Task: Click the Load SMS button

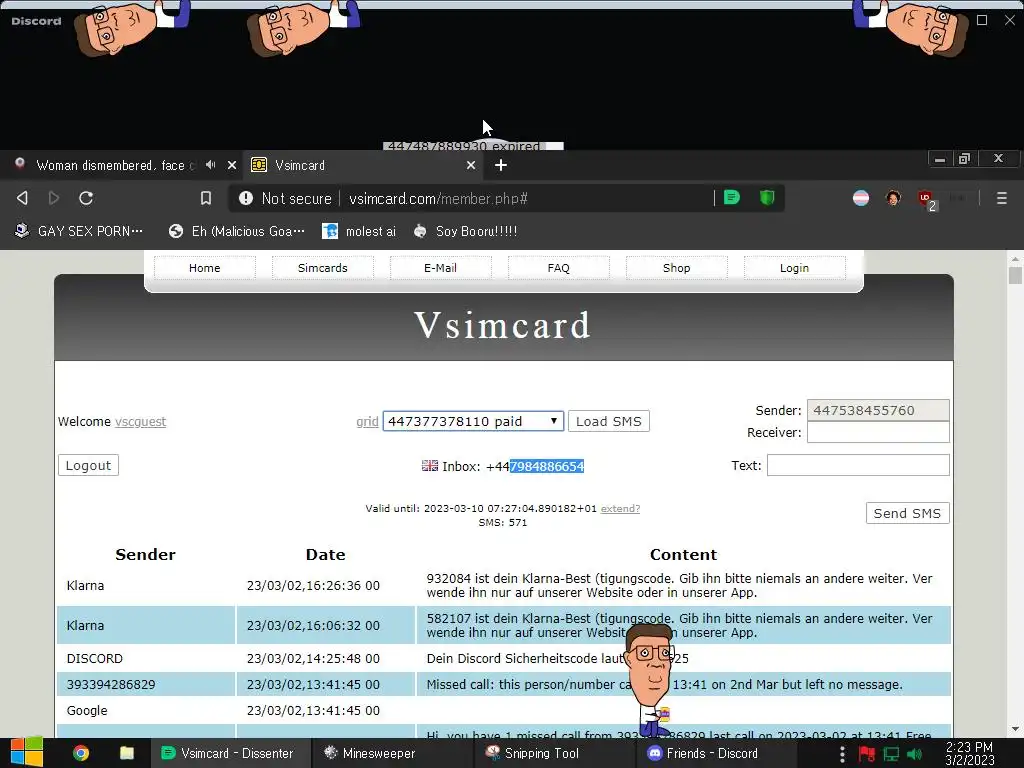Action: [x=609, y=421]
